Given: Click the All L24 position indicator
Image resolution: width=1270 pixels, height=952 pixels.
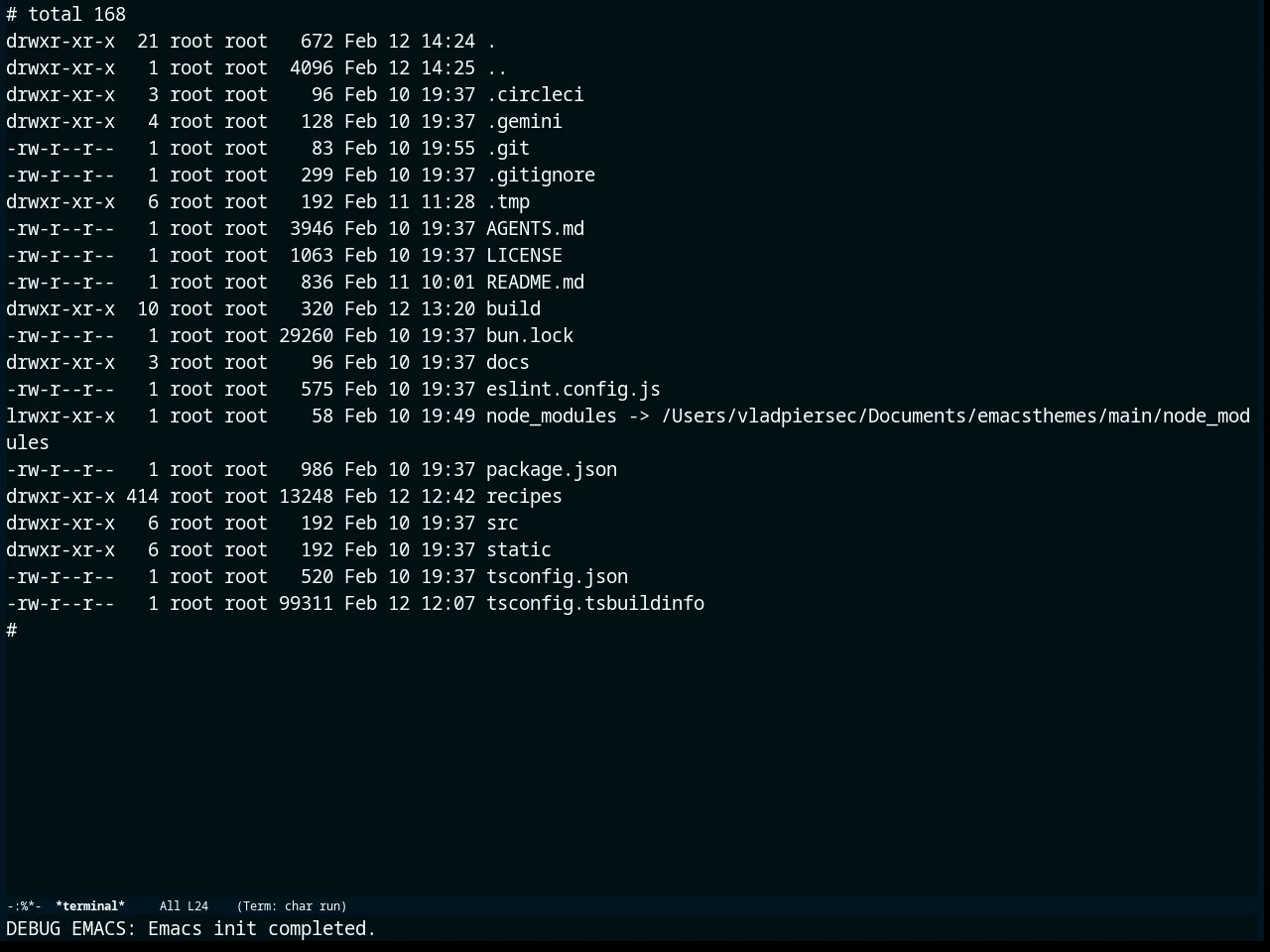Looking at the screenshot, I should tap(184, 905).
